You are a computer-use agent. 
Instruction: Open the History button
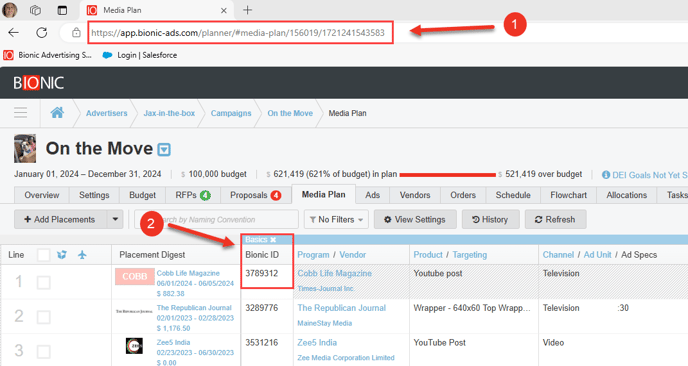pyautogui.click(x=491, y=219)
